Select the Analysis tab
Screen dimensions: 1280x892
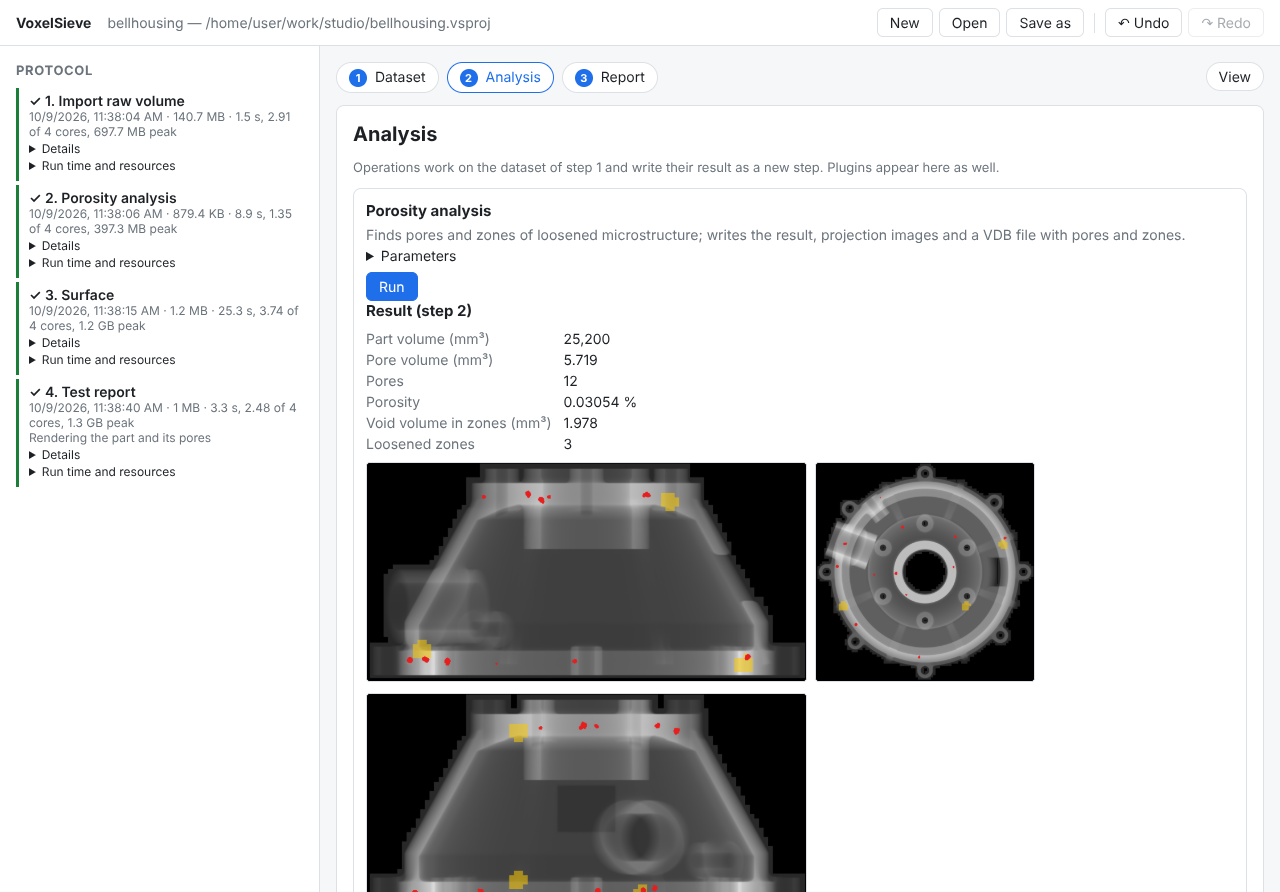click(500, 77)
